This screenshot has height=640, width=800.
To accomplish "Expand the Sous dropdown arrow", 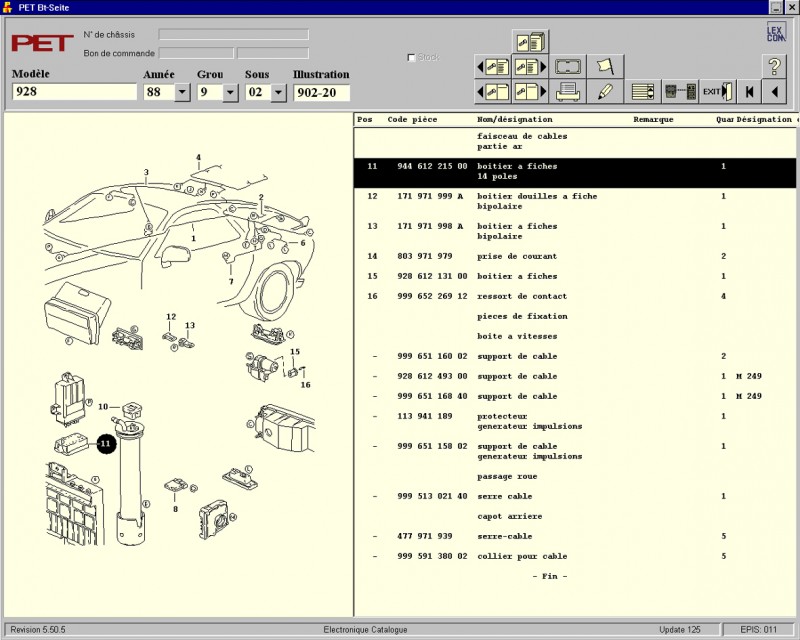I will 279,92.
